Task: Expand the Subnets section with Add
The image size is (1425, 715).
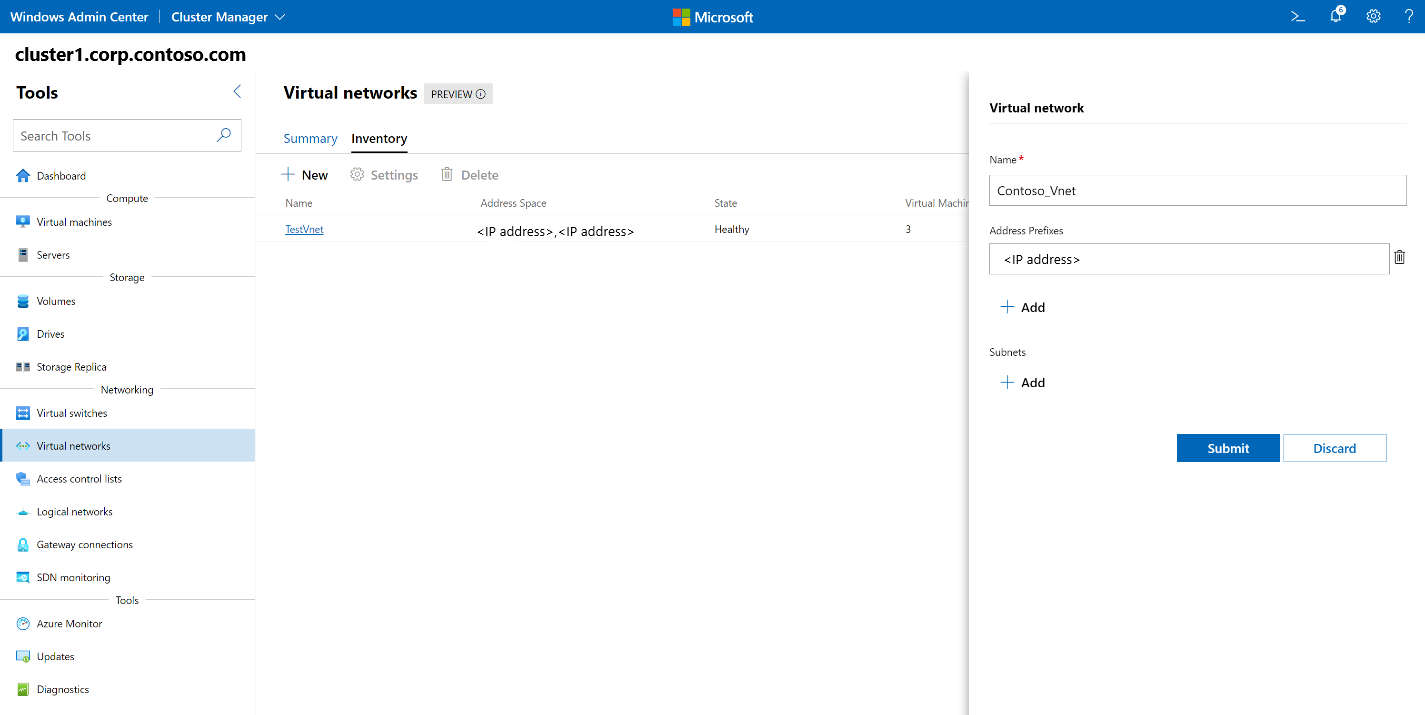Action: click(1023, 382)
